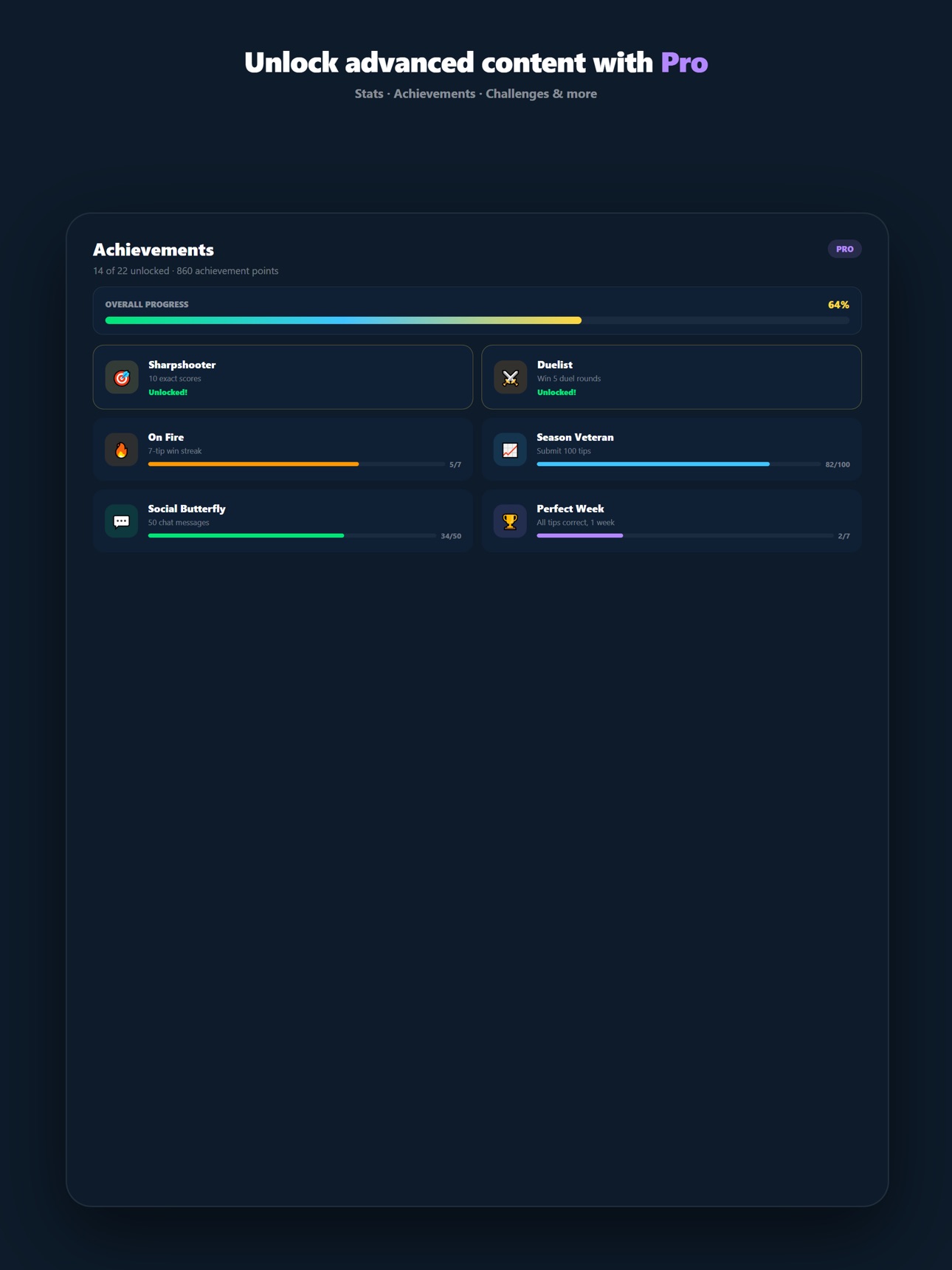Screen dimensions: 952x1270
Task: Click the 'On Fire' title text
Action: [x=166, y=437]
